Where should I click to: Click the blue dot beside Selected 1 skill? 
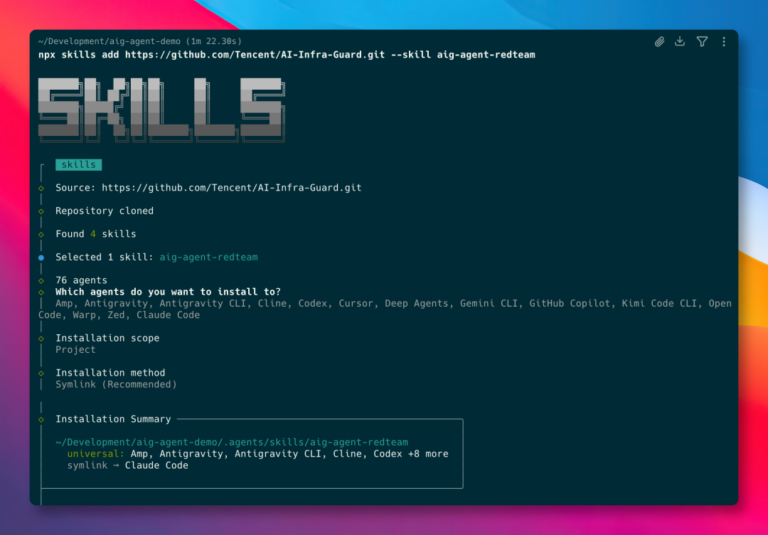(41, 257)
